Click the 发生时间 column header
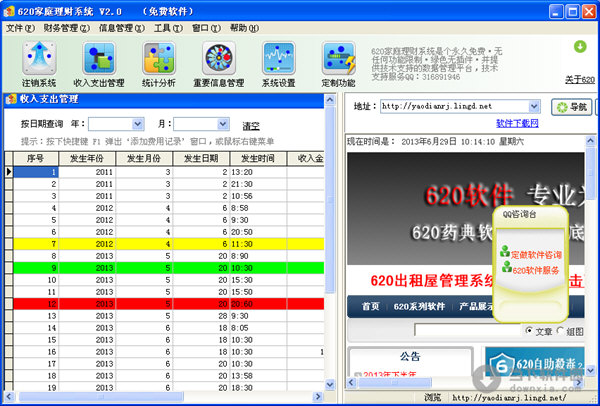This screenshot has width=600, height=406. tap(258, 158)
